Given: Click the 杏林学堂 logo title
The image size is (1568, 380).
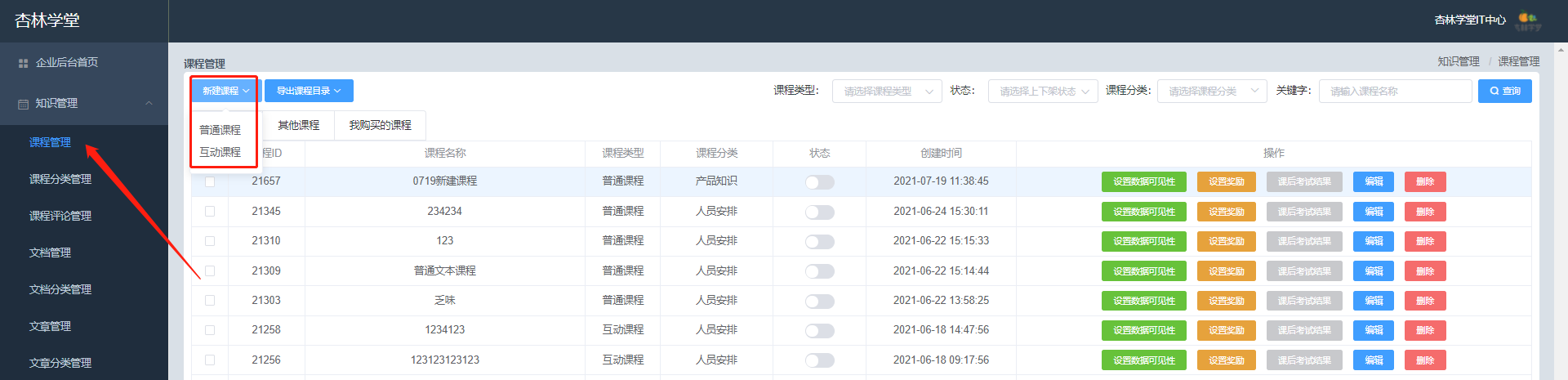Looking at the screenshot, I should point(47,20).
